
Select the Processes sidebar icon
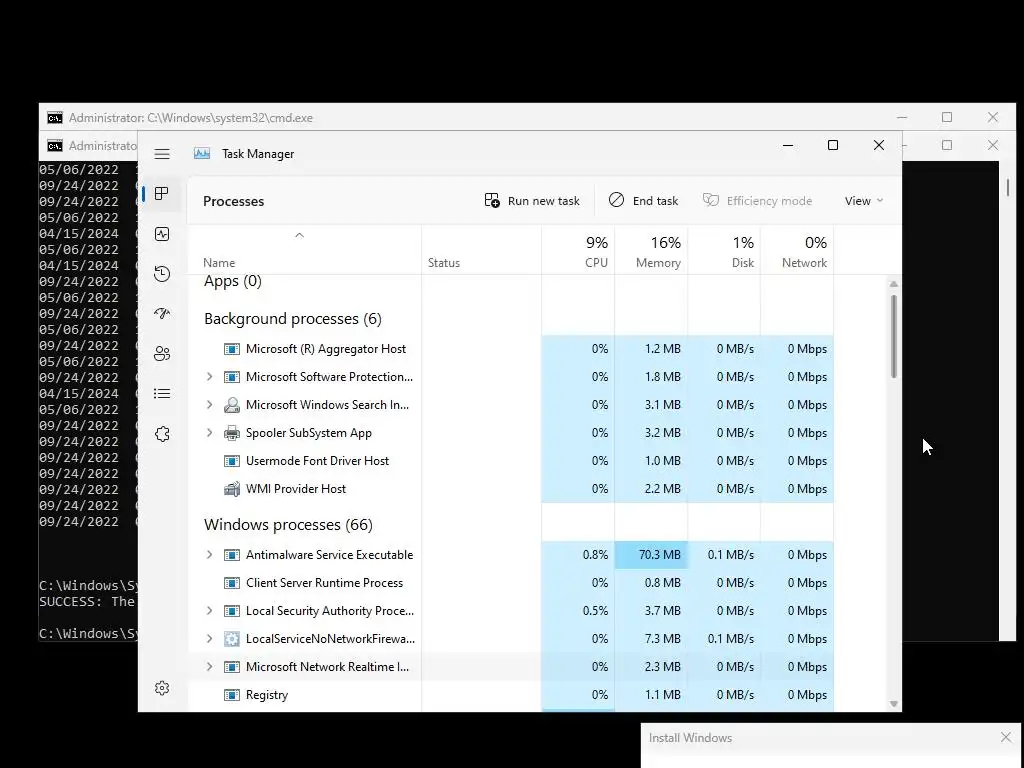(161, 193)
